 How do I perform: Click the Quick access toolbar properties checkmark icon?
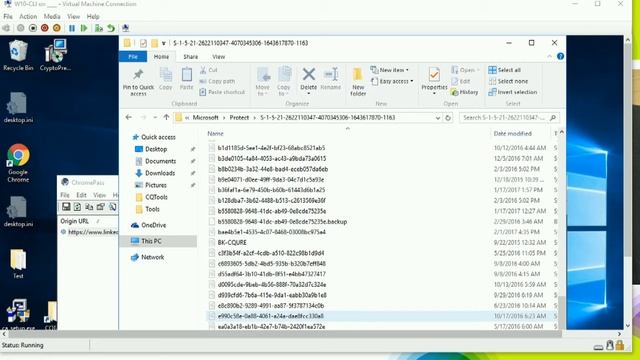point(143,43)
